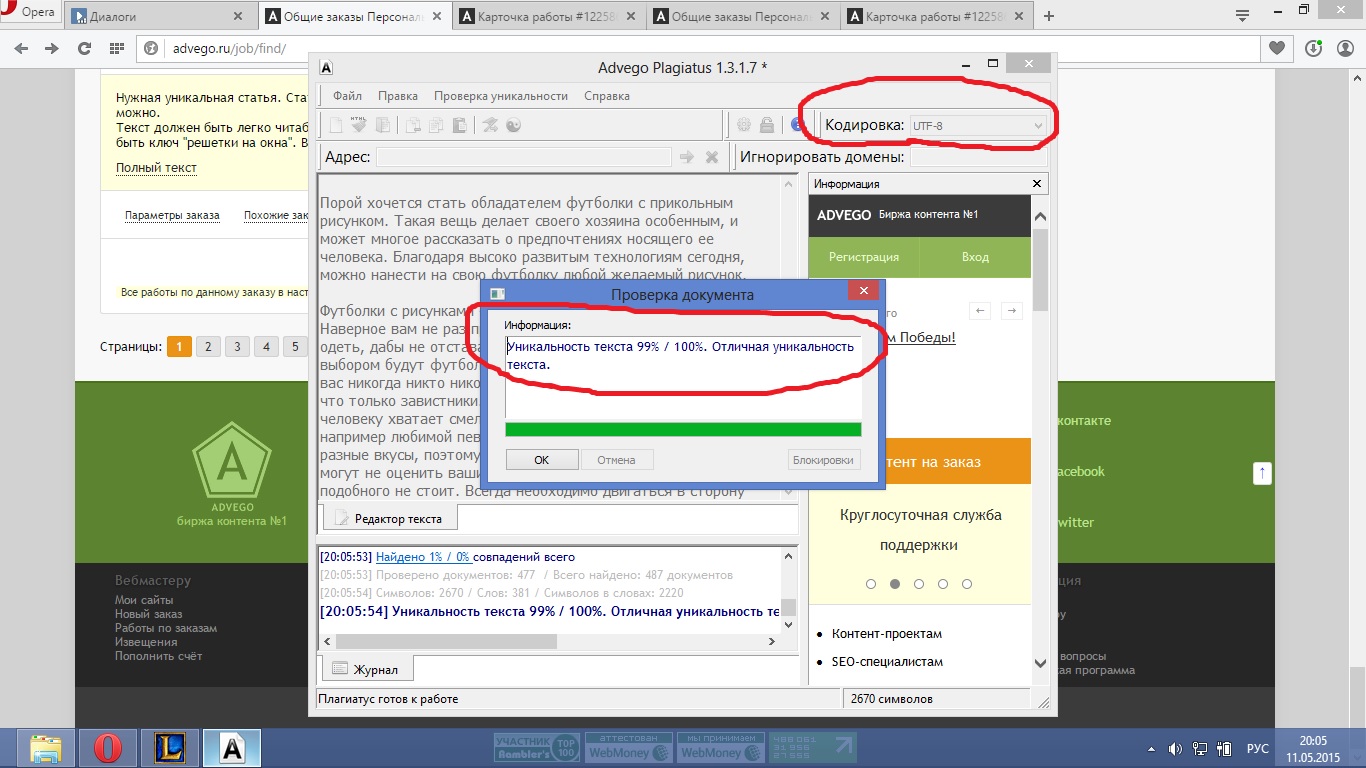Reload the page in Opera
The height and width of the screenshot is (768, 1366).
[x=84, y=48]
